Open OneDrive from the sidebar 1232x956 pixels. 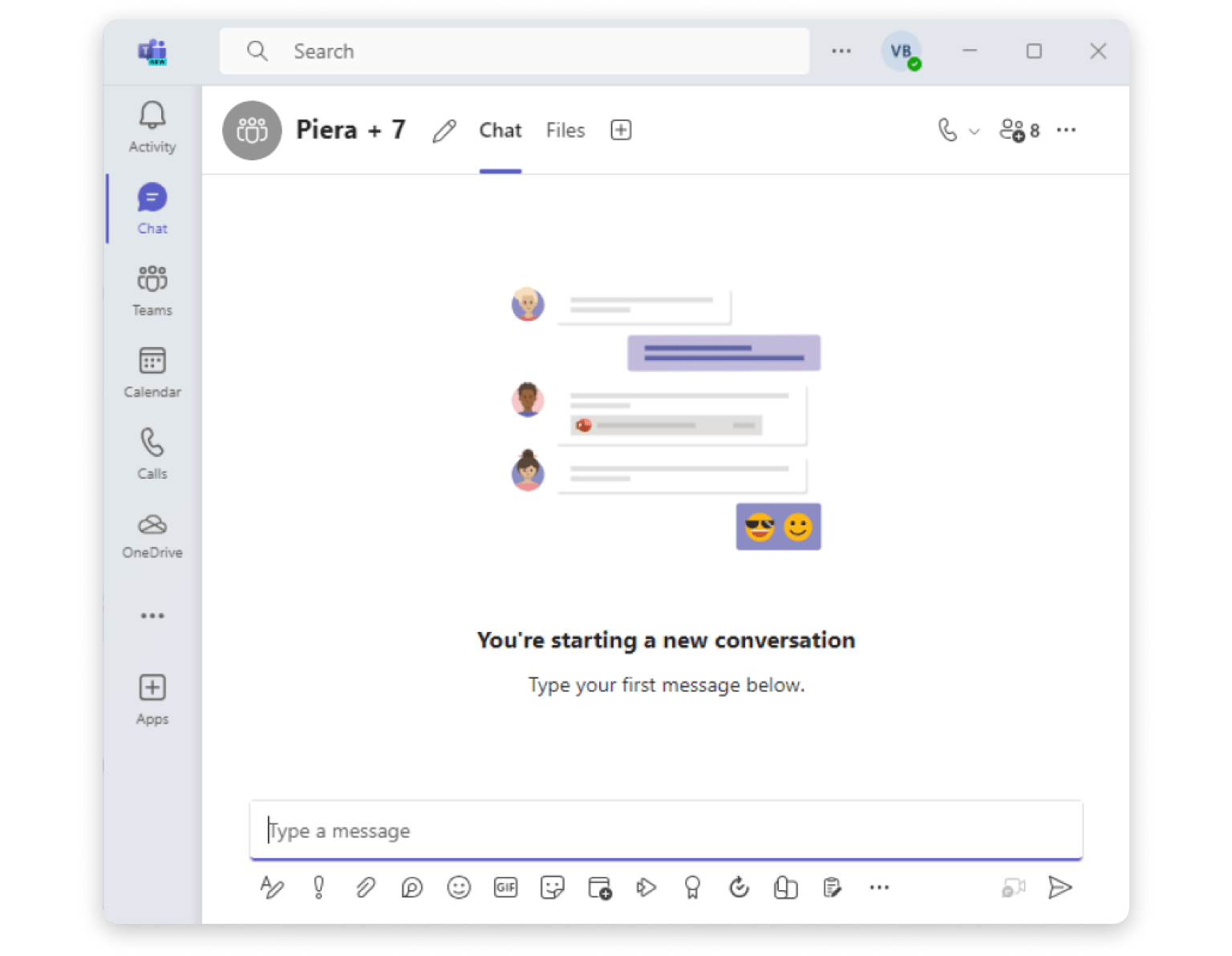tap(152, 536)
